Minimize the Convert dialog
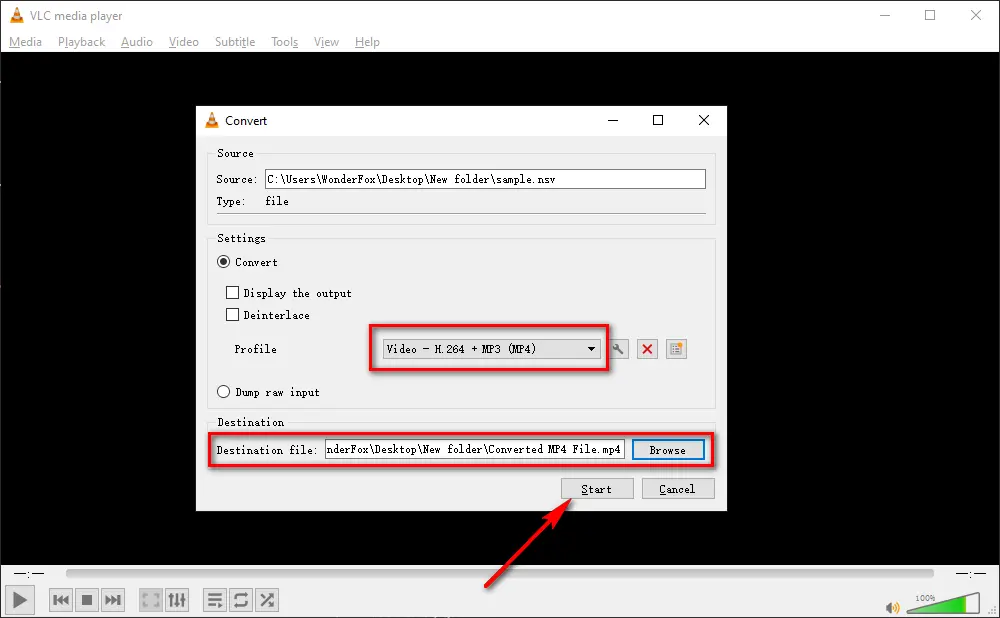 pos(613,120)
